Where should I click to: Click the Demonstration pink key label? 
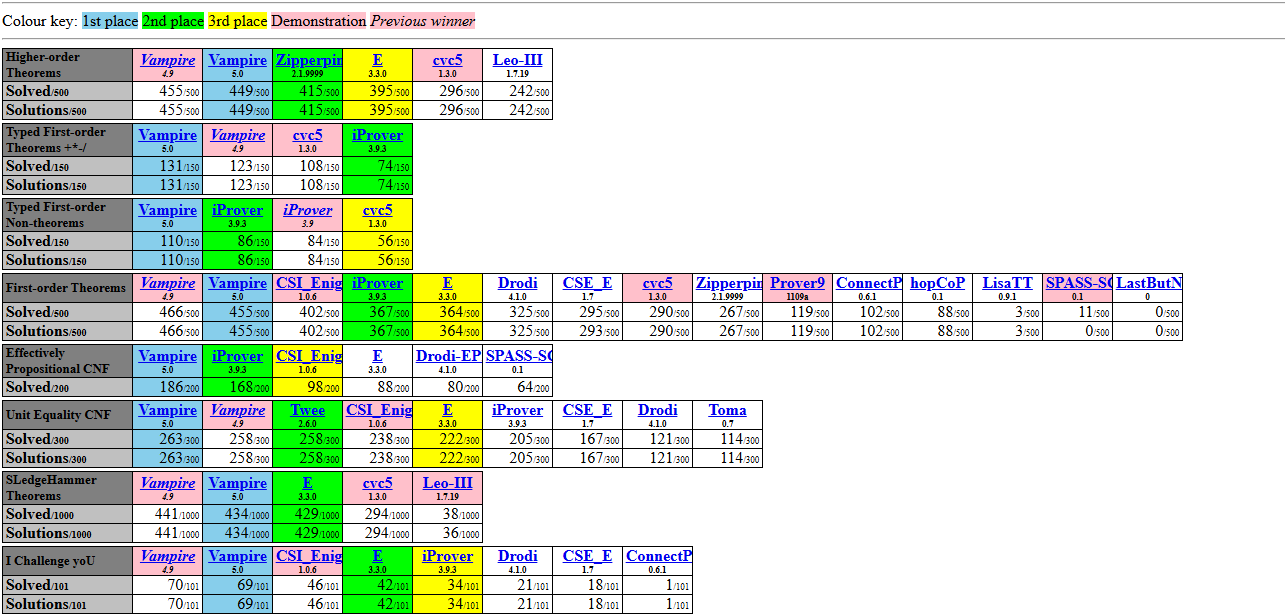click(319, 21)
